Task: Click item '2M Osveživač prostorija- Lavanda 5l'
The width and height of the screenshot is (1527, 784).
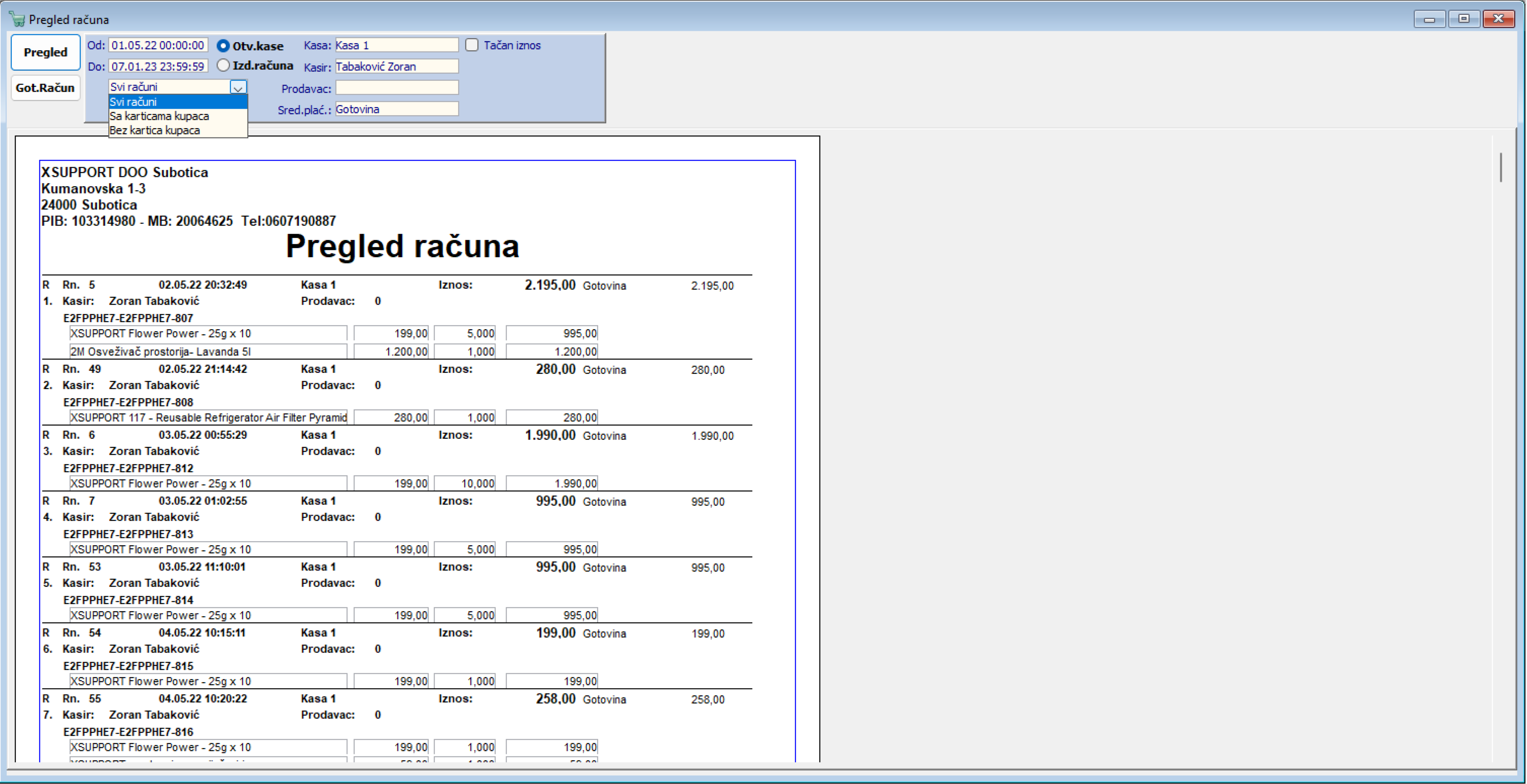Action: point(208,351)
